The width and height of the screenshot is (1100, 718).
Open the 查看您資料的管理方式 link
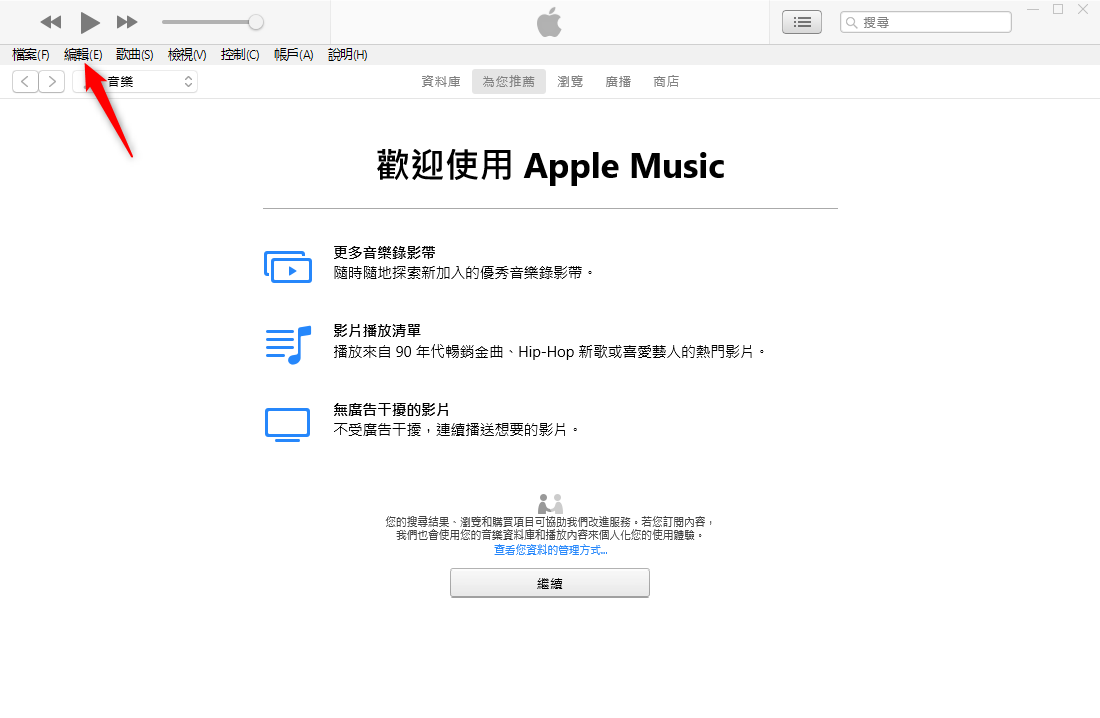tap(551, 550)
